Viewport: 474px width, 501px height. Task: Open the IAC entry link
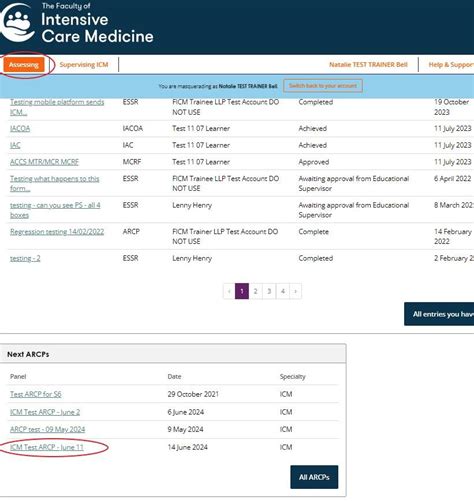pyautogui.click(x=15, y=145)
